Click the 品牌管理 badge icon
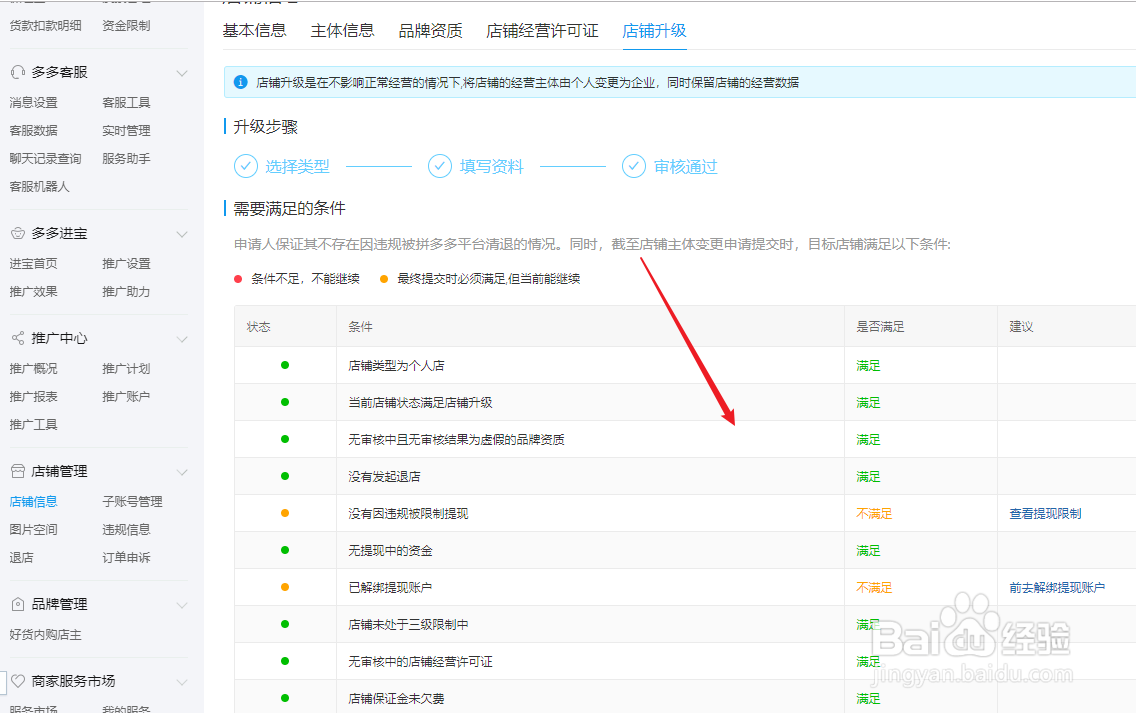 pos(18,604)
